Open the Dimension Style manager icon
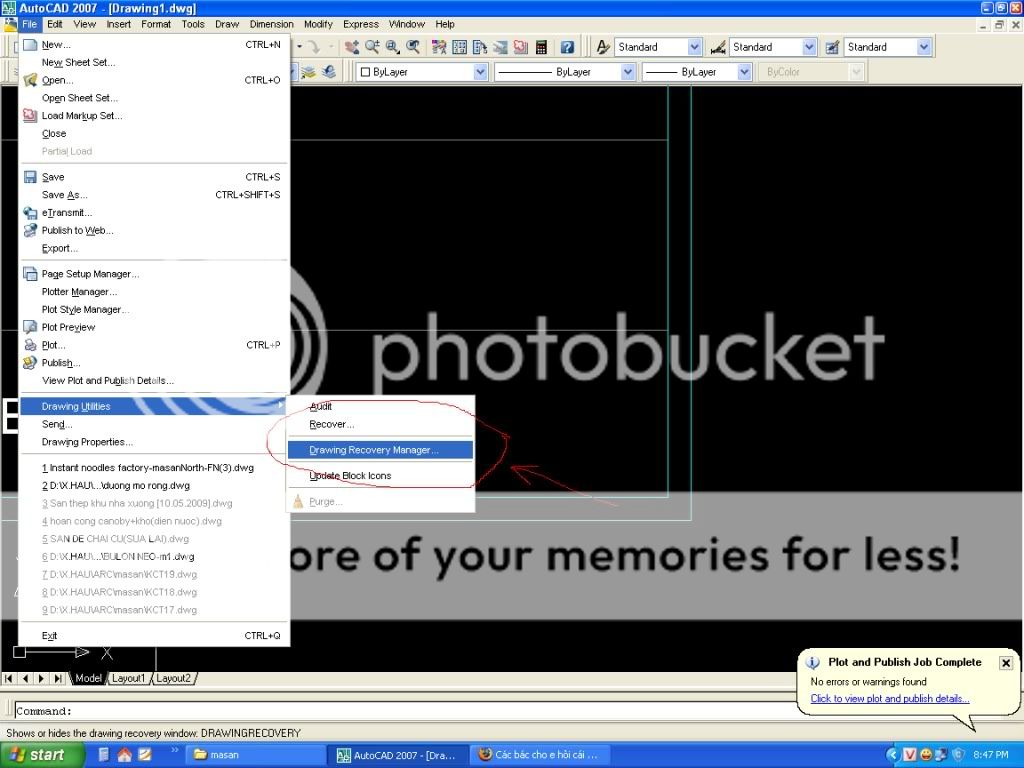 coord(718,47)
